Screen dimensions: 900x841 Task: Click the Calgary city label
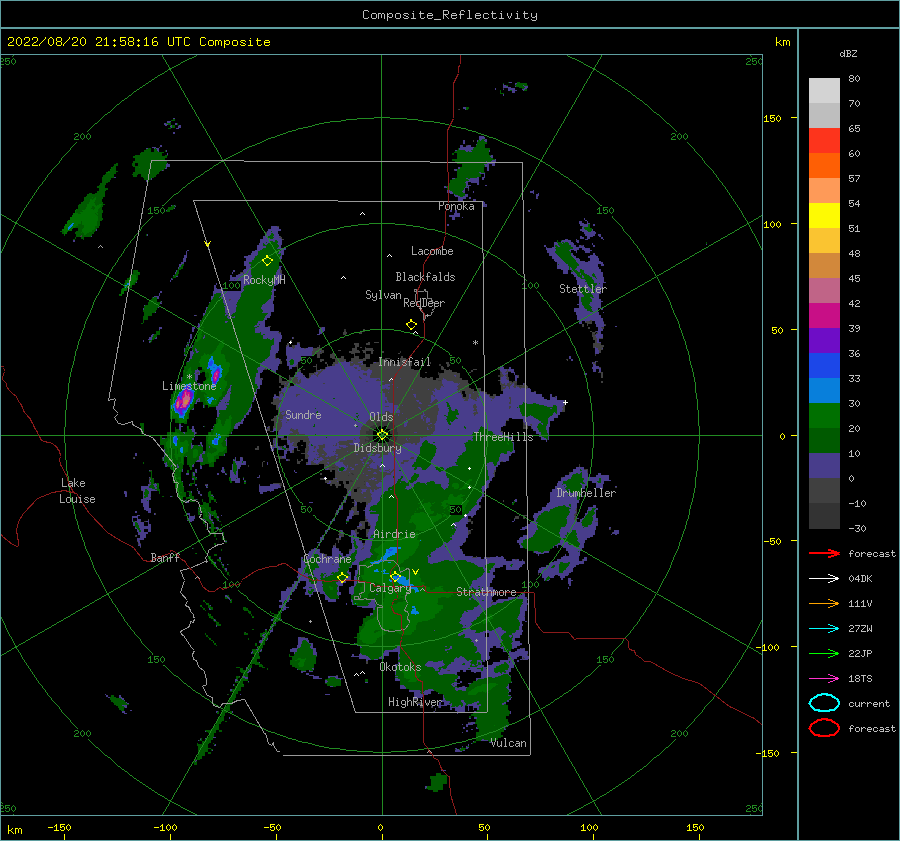(390, 588)
